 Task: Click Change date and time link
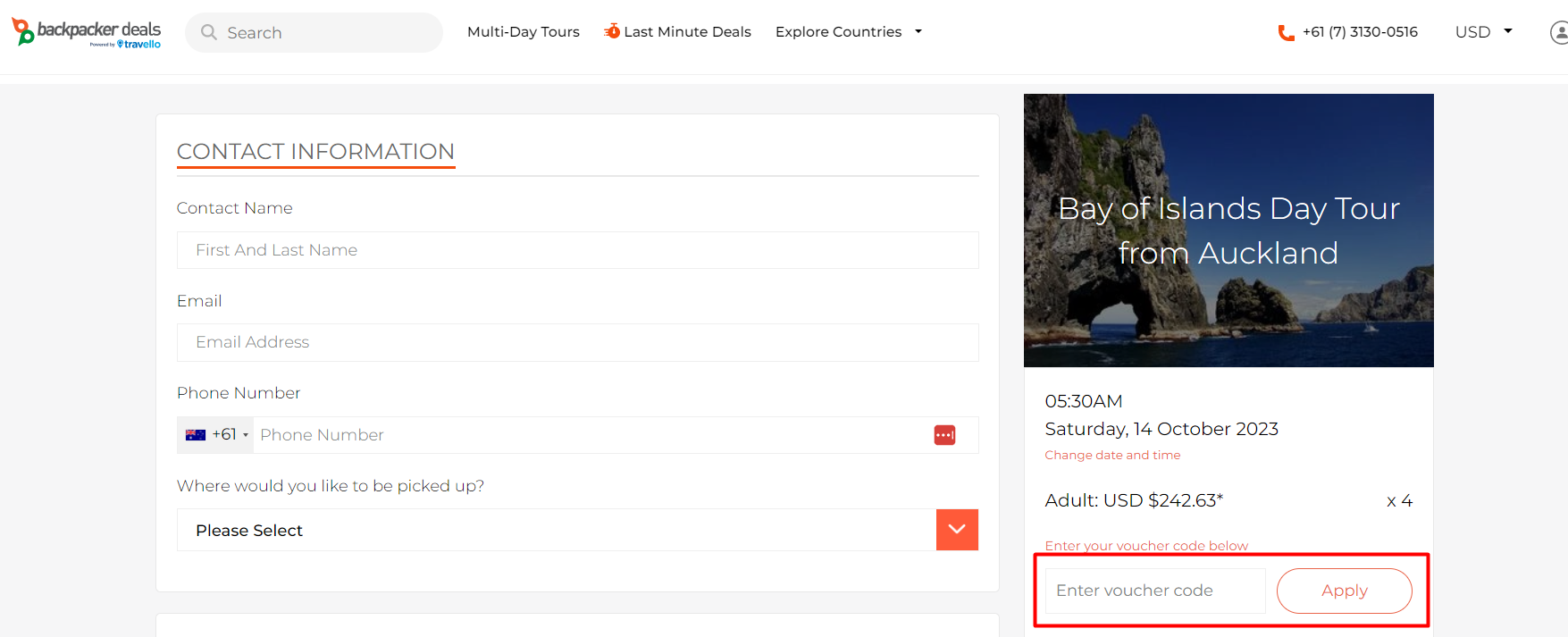click(1112, 455)
